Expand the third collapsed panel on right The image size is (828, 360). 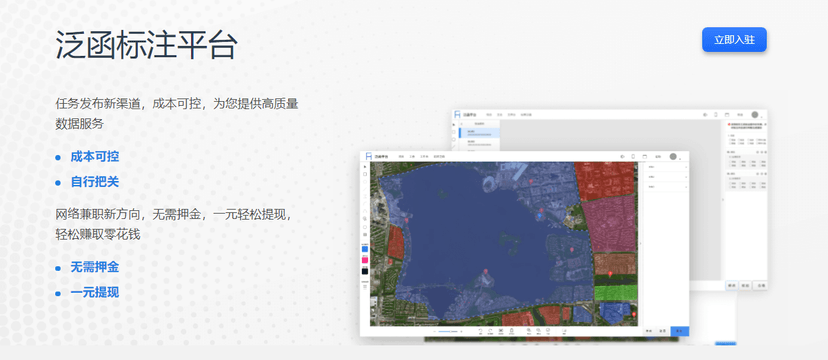coord(666,187)
